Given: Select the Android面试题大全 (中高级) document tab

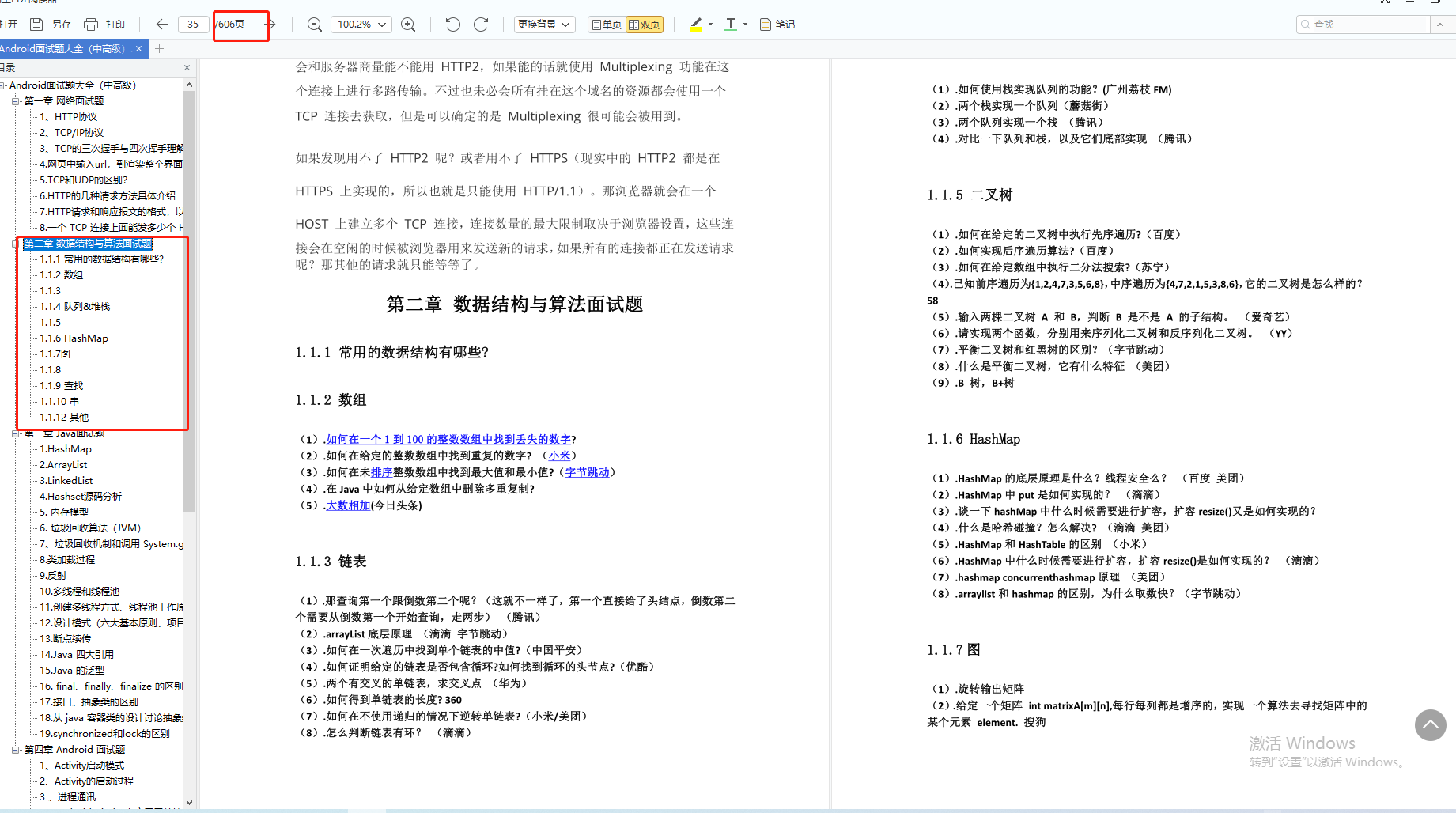Looking at the screenshot, I should 65,49.
